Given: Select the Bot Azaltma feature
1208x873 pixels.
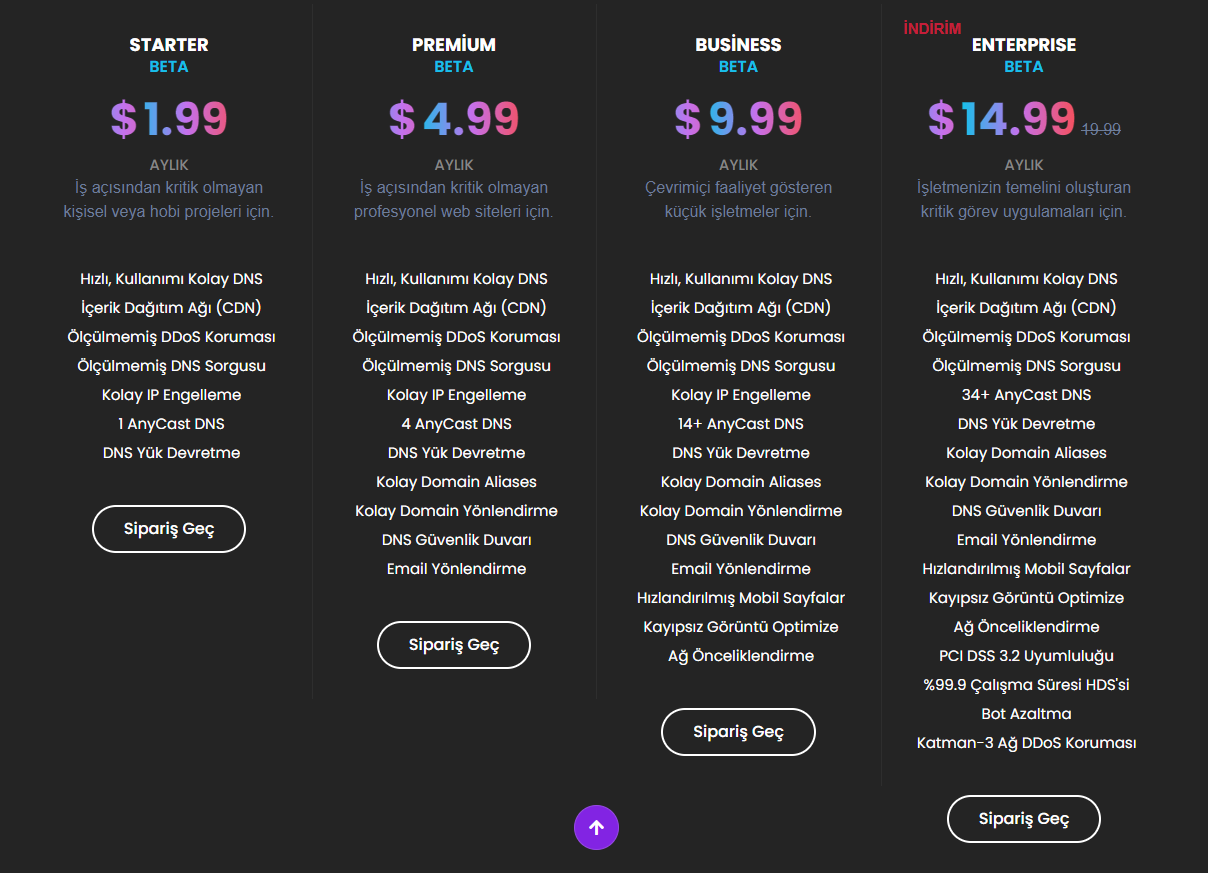Looking at the screenshot, I should point(1026,714).
